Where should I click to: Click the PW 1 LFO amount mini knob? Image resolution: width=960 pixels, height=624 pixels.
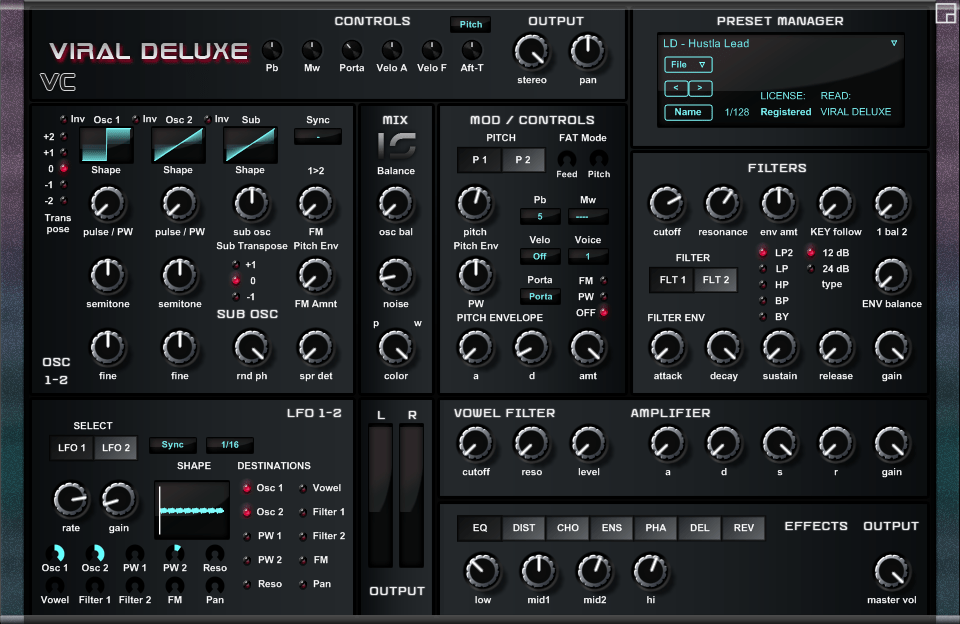[135, 553]
